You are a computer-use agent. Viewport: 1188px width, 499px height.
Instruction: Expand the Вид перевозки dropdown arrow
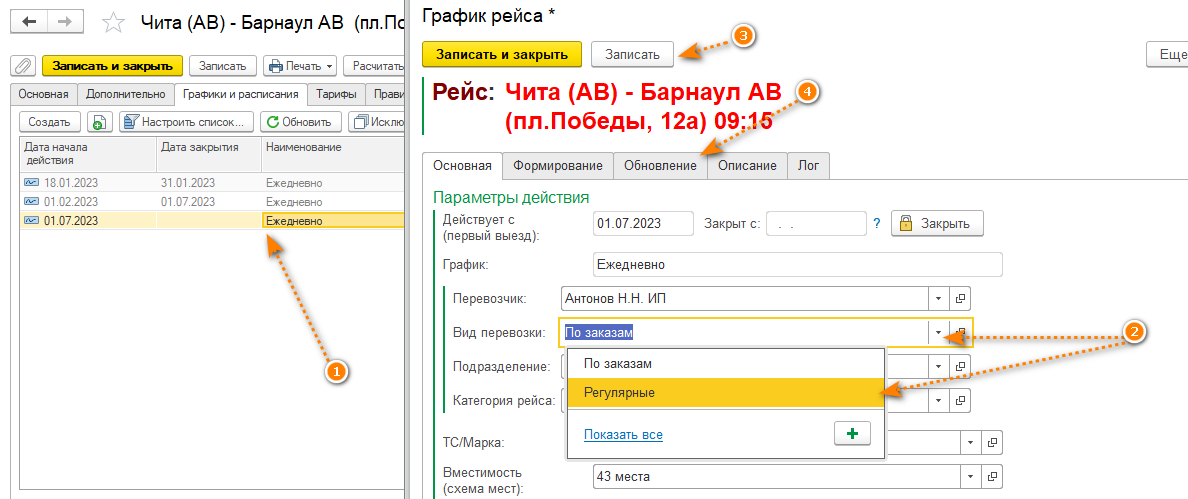coord(938,332)
